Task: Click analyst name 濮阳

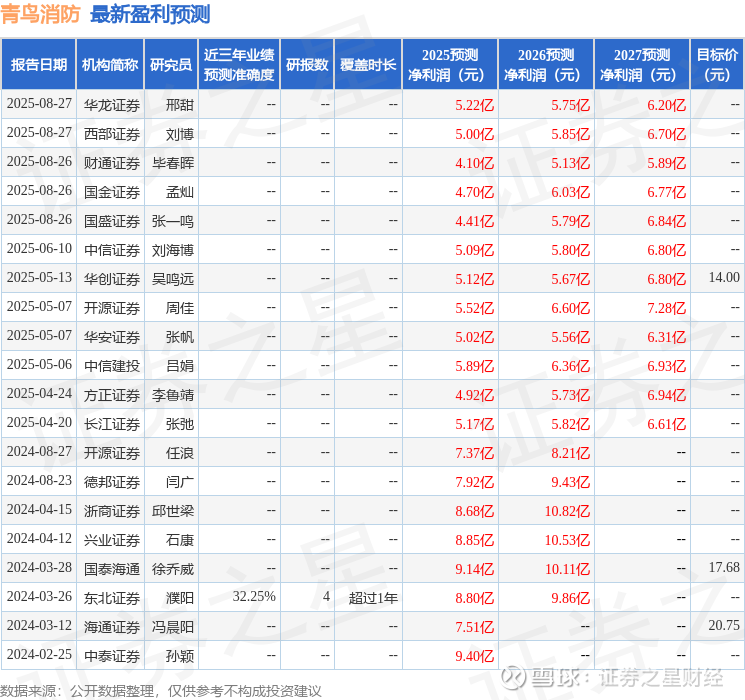Action: click(180, 598)
